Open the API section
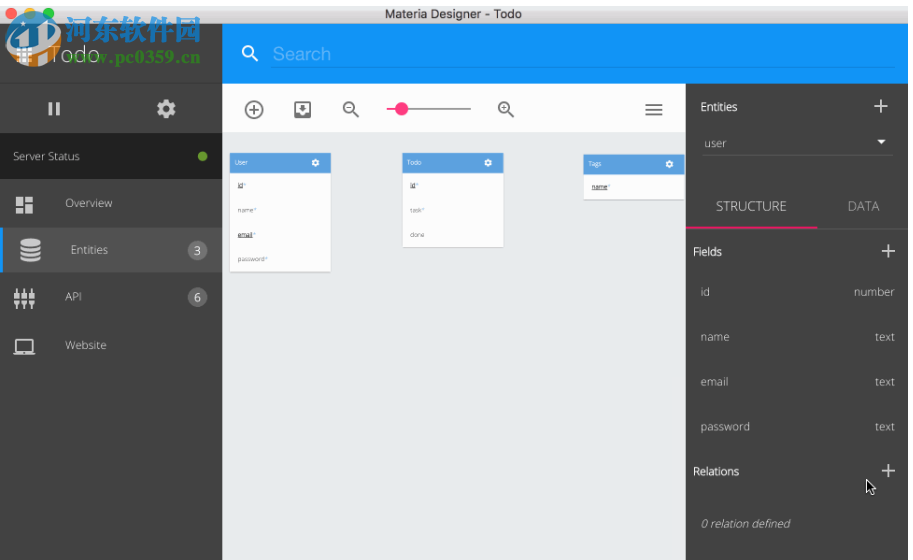 coord(111,297)
